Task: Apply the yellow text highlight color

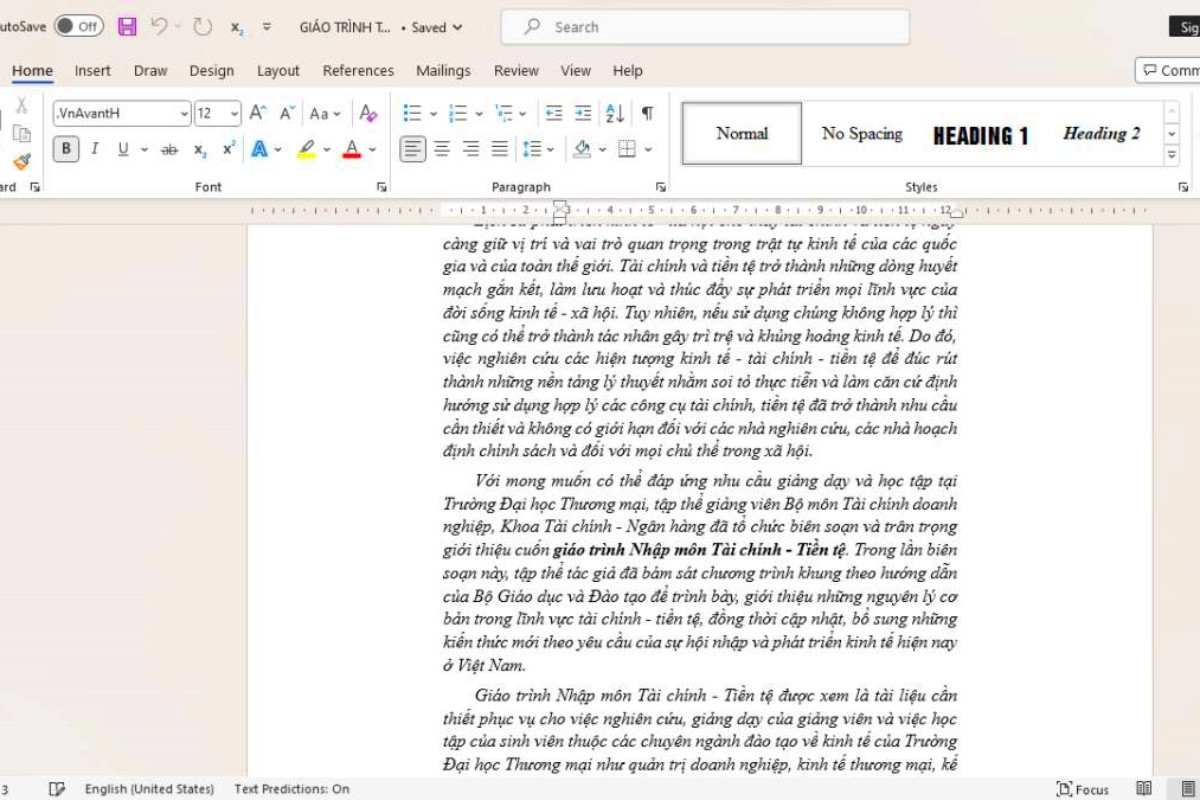Action: 306,149
